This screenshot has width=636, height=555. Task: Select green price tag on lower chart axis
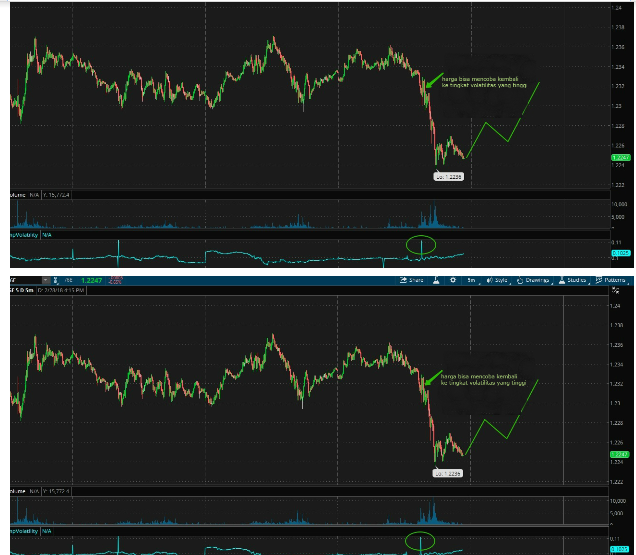click(620, 455)
